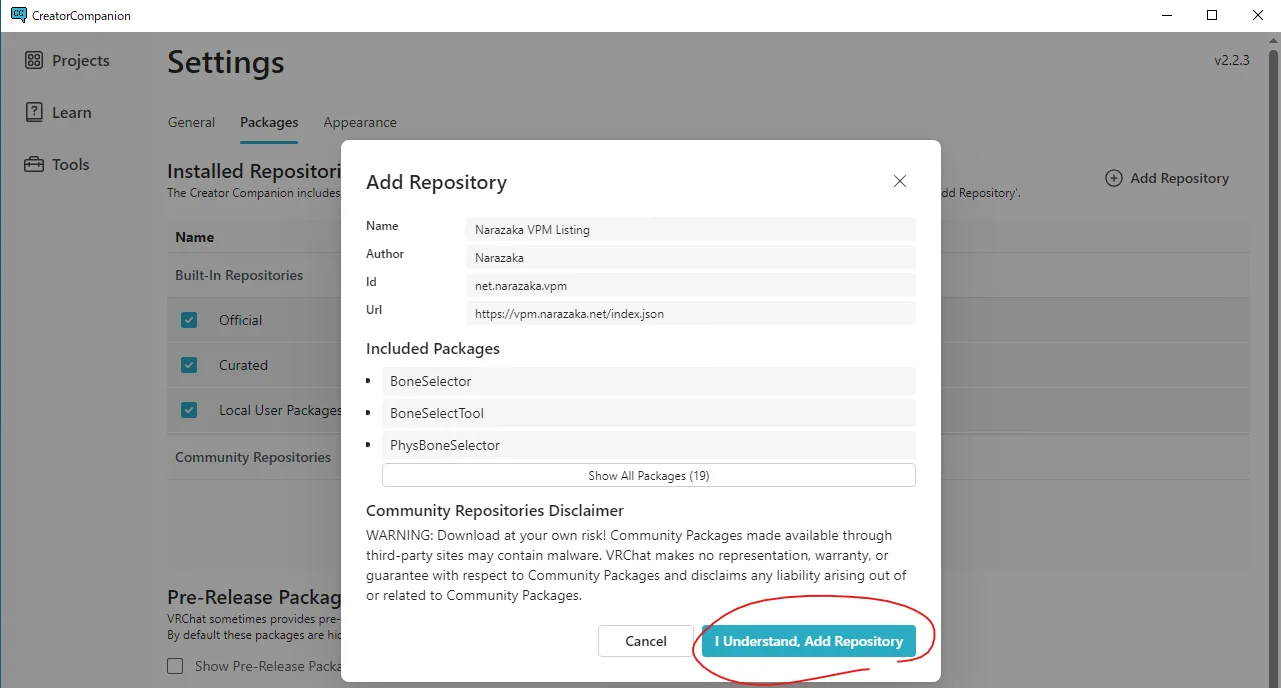Viewport: 1281px width, 688px height.
Task: Click the repository Url field
Action: pos(690,313)
